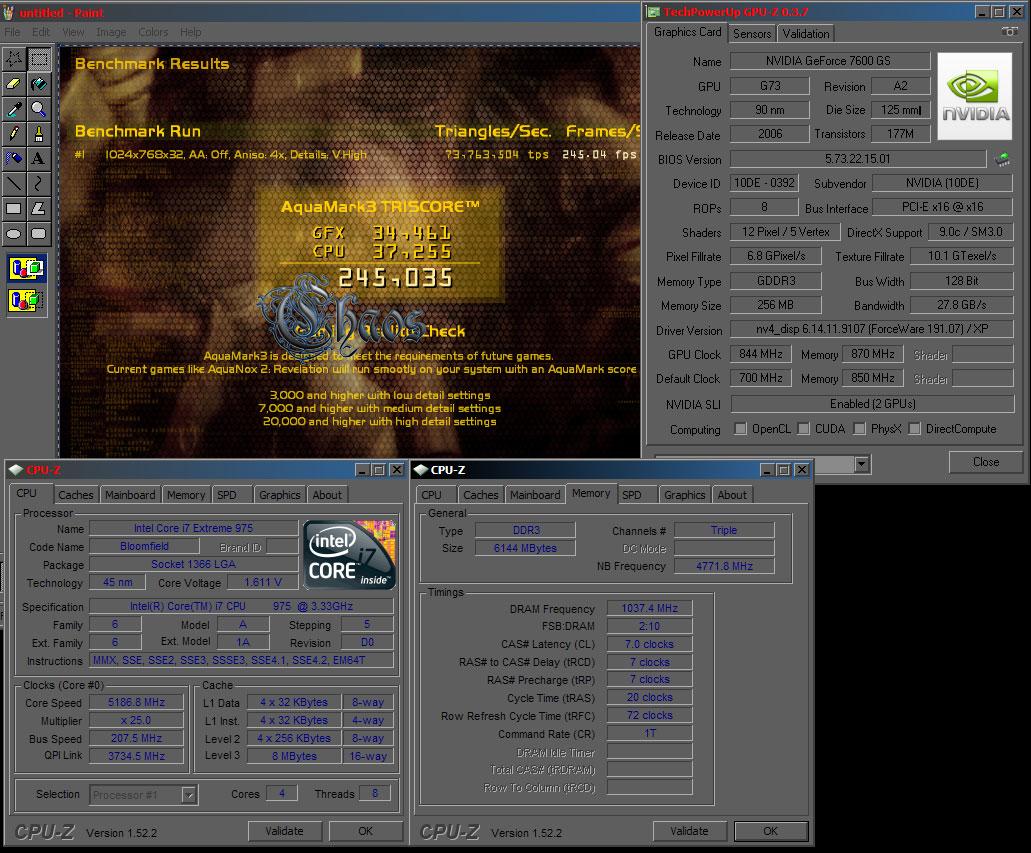This screenshot has width=1031, height=853.
Task: Open the View menu in Paint
Action: pyautogui.click(x=73, y=32)
